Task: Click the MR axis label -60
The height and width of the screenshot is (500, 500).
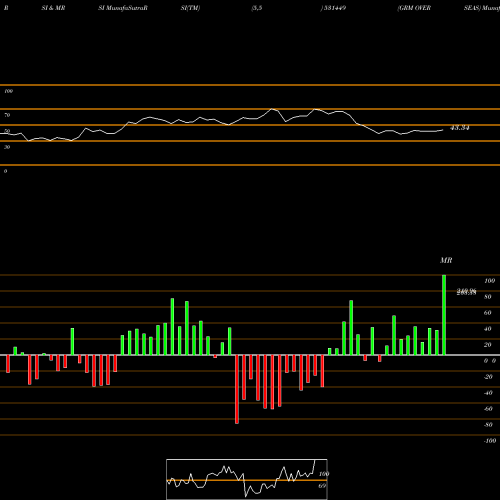Action: click(x=488, y=409)
